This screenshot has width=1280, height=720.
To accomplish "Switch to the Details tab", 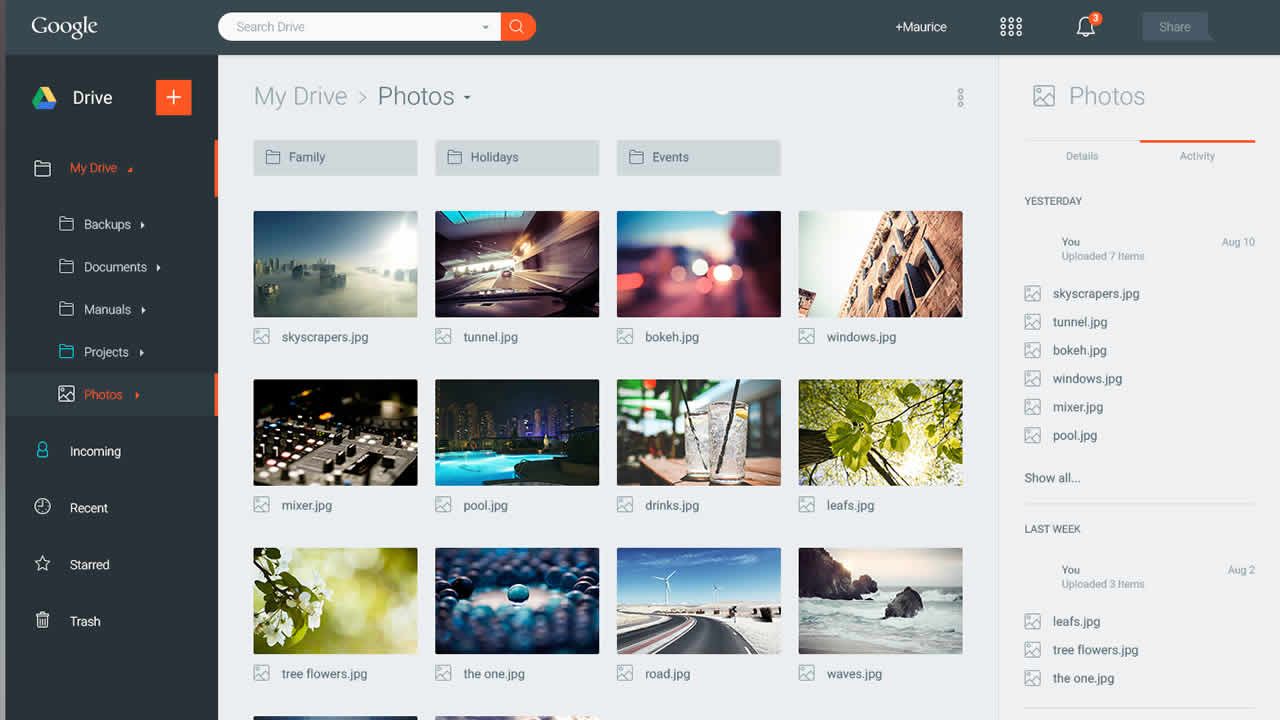I will 1081,156.
